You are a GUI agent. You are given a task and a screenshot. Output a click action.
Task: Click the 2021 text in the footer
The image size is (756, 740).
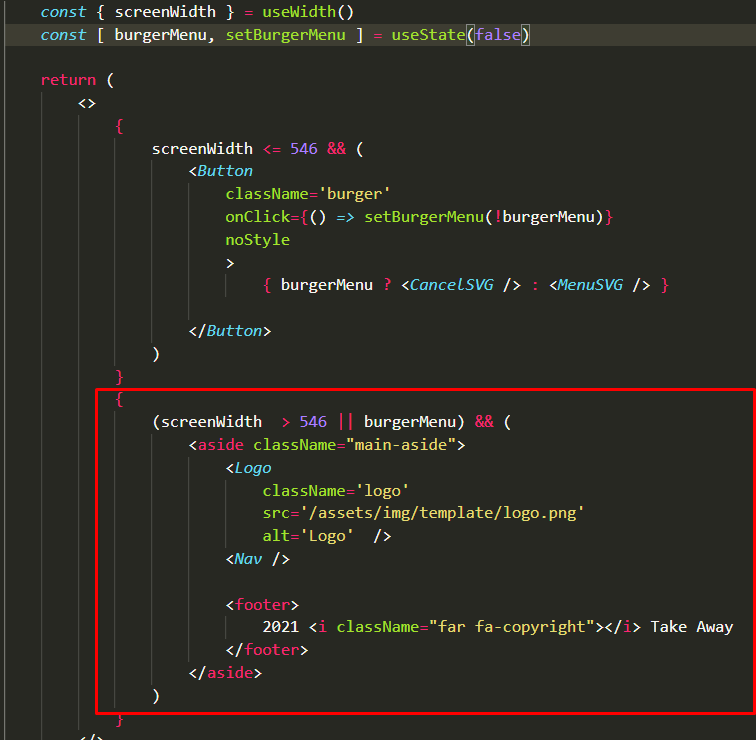pyautogui.click(x=281, y=627)
